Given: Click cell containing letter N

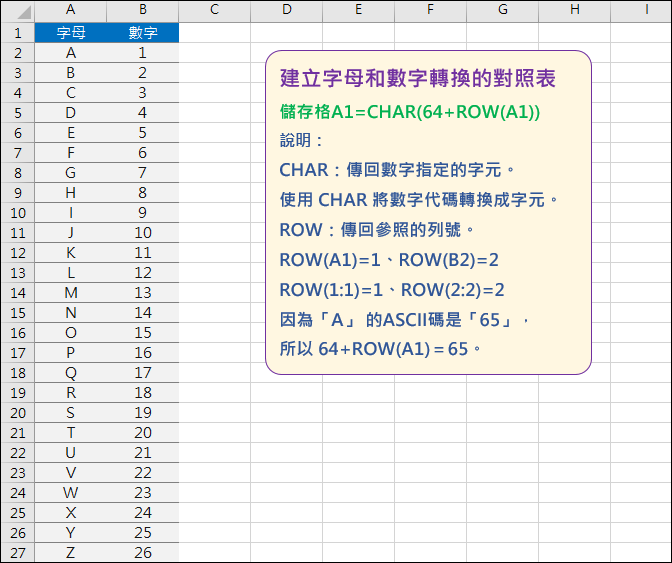Looking at the screenshot, I should pyautogui.click(x=71, y=313).
